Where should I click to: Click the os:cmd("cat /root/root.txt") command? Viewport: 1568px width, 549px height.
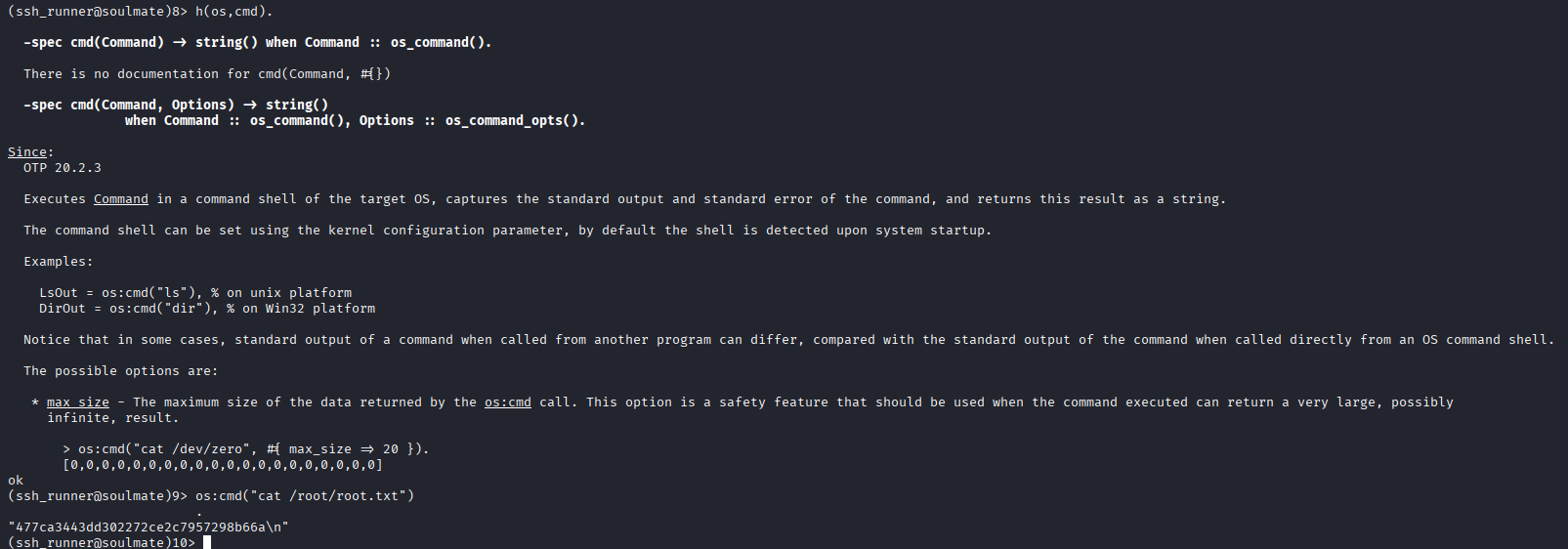coord(305,496)
